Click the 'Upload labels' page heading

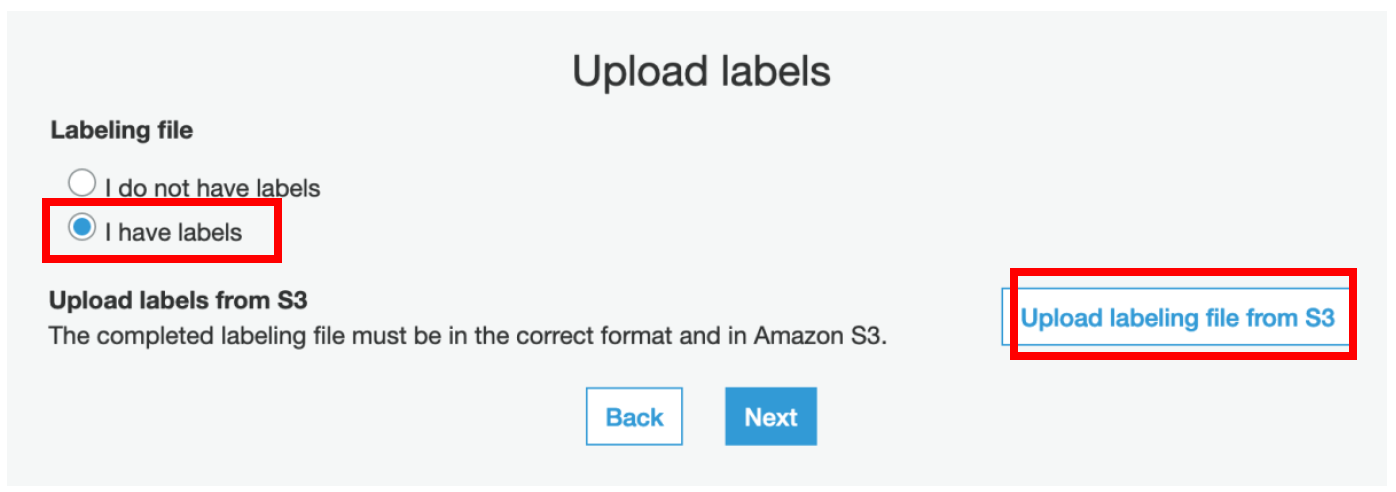click(x=701, y=72)
